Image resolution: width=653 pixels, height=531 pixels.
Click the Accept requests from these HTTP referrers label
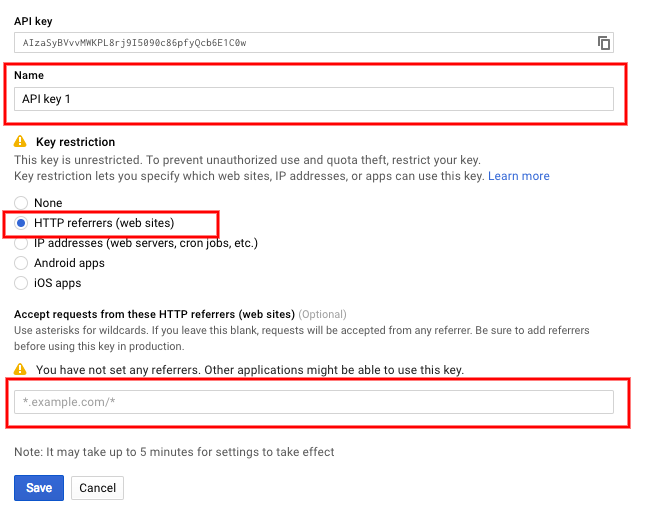click(x=154, y=314)
